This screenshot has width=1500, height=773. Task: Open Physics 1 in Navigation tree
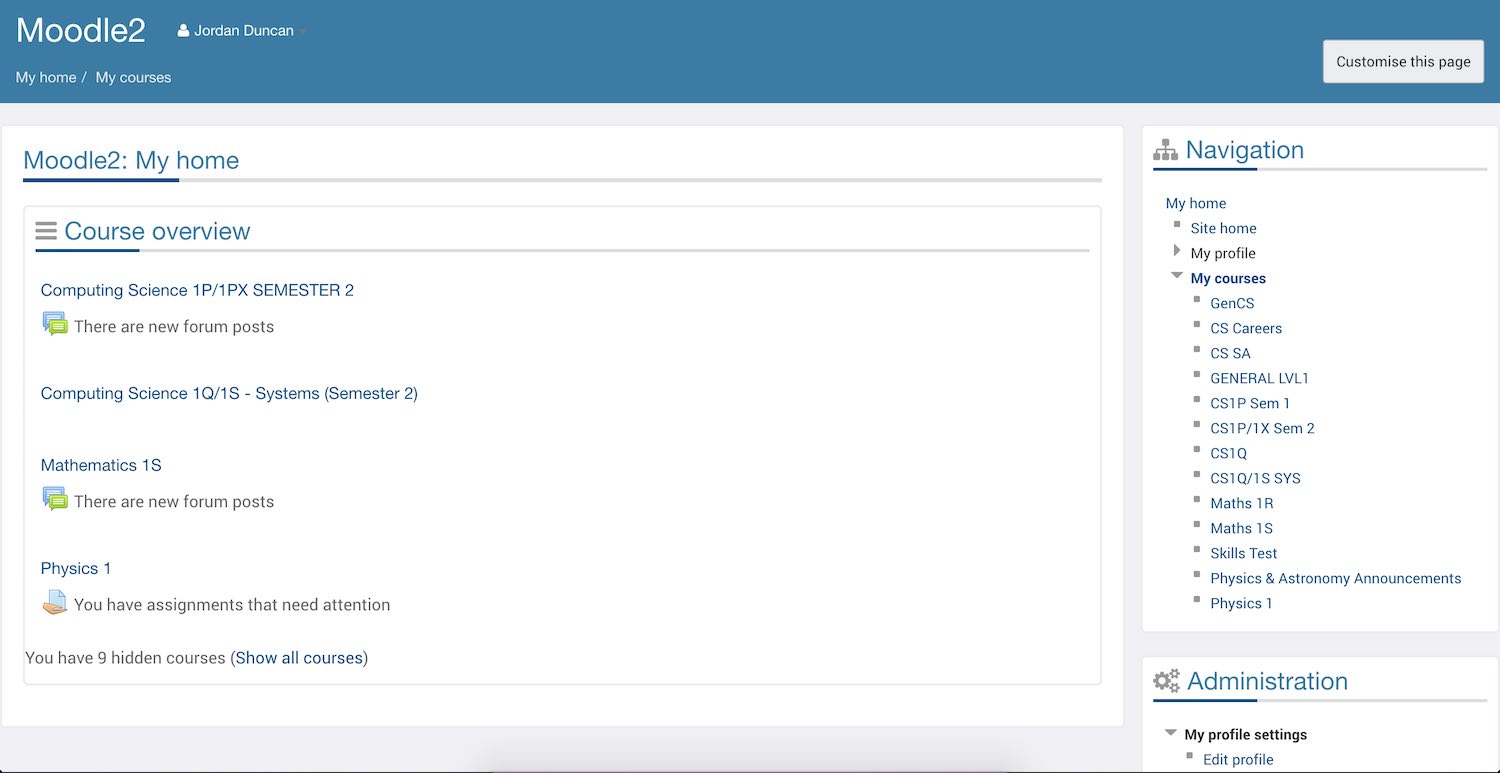[1241, 603]
